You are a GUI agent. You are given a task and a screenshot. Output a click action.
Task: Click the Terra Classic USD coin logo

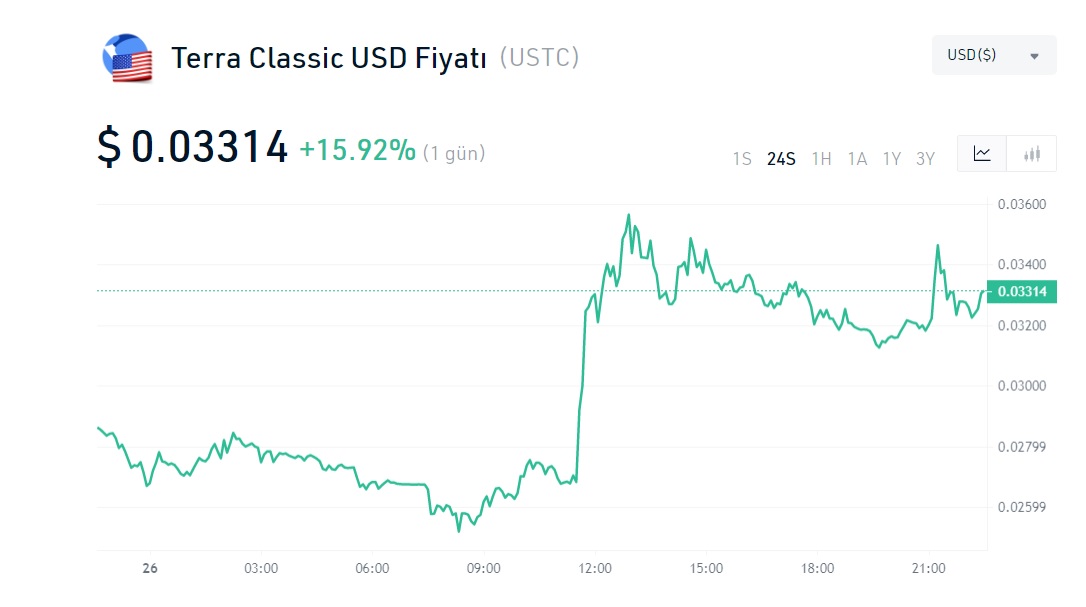click(x=127, y=58)
